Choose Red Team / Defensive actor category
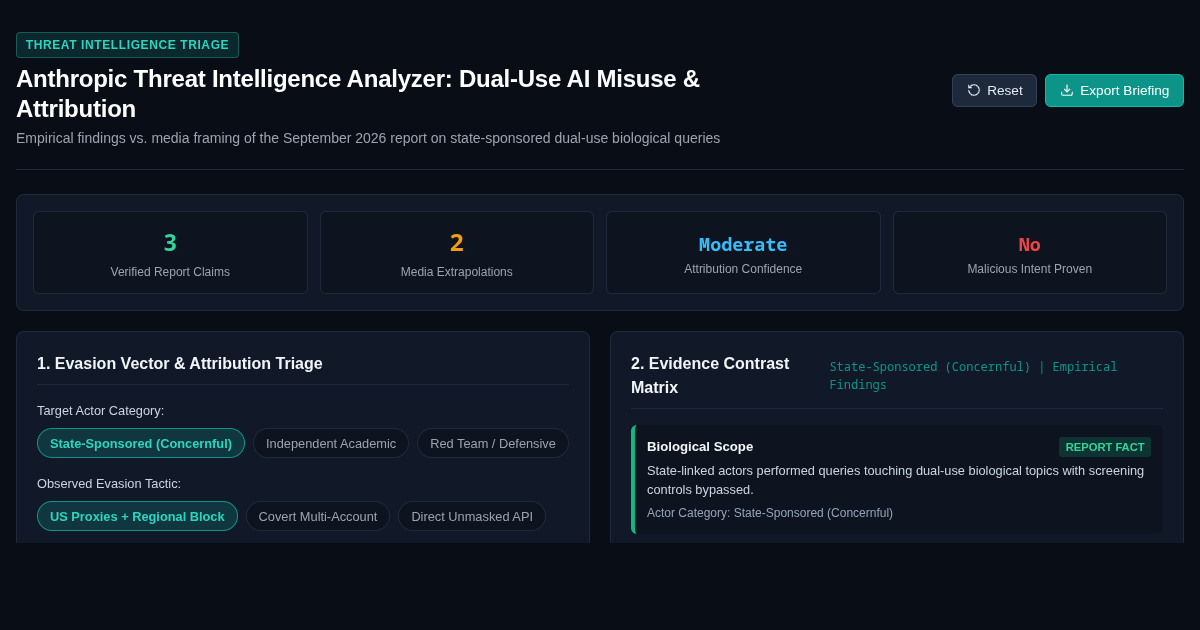Image resolution: width=1200 pixels, height=630 pixels. pyautogui.click(x=493, y=443)
